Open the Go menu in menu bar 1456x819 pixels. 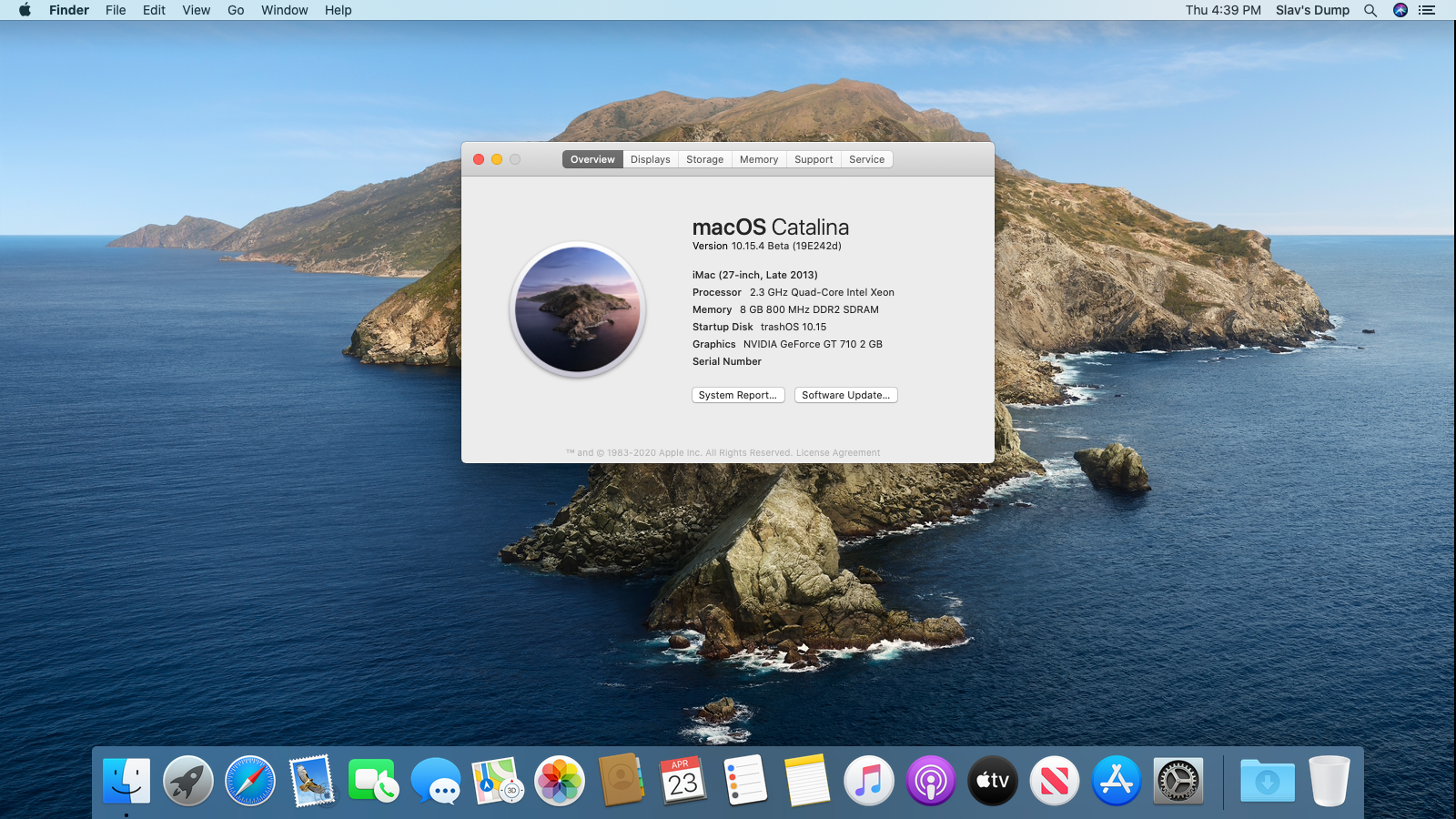pyautogui.click(x=236, y=10)
